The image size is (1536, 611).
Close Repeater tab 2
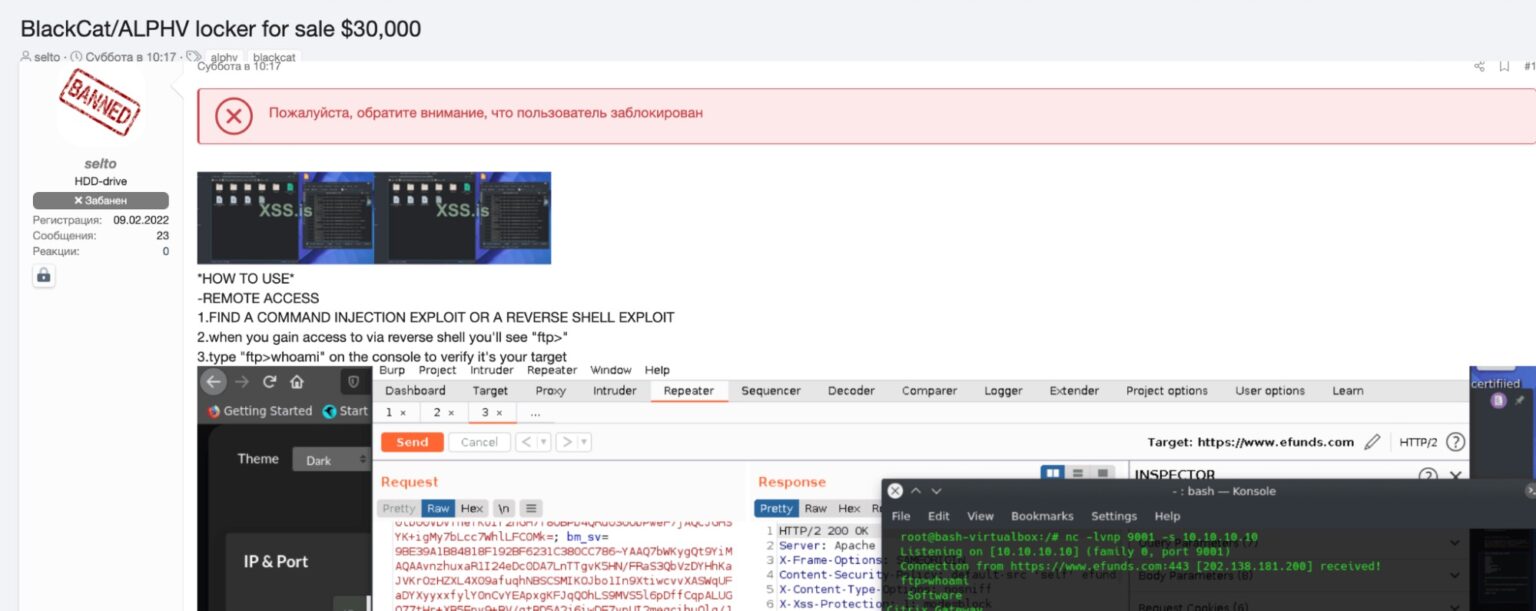[450, 413]
